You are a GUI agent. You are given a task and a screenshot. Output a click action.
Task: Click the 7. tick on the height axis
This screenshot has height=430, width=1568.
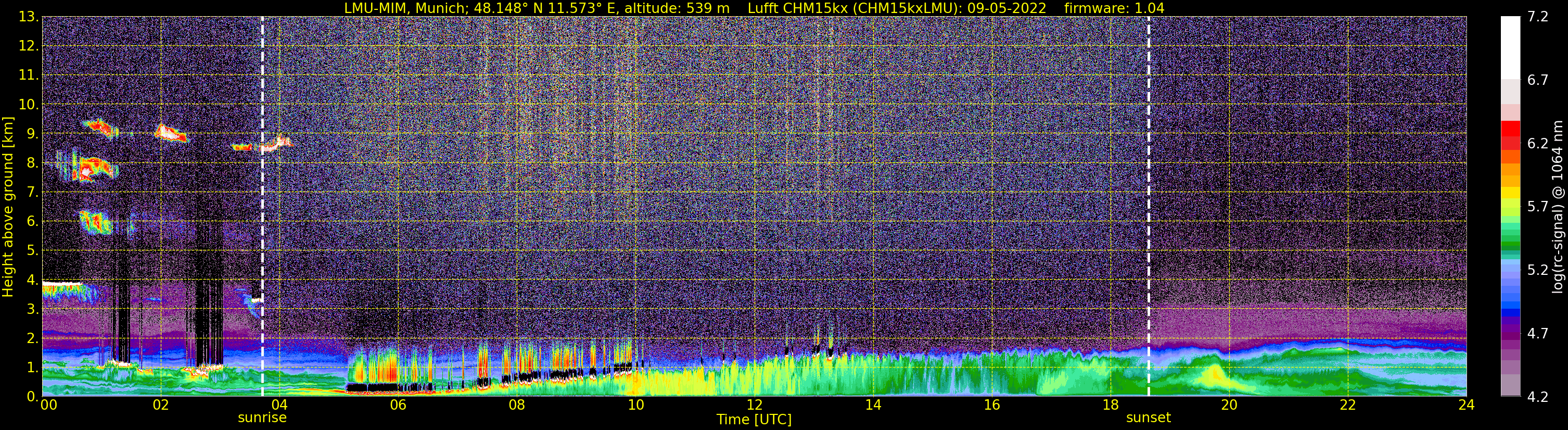(x=32, y=193)
